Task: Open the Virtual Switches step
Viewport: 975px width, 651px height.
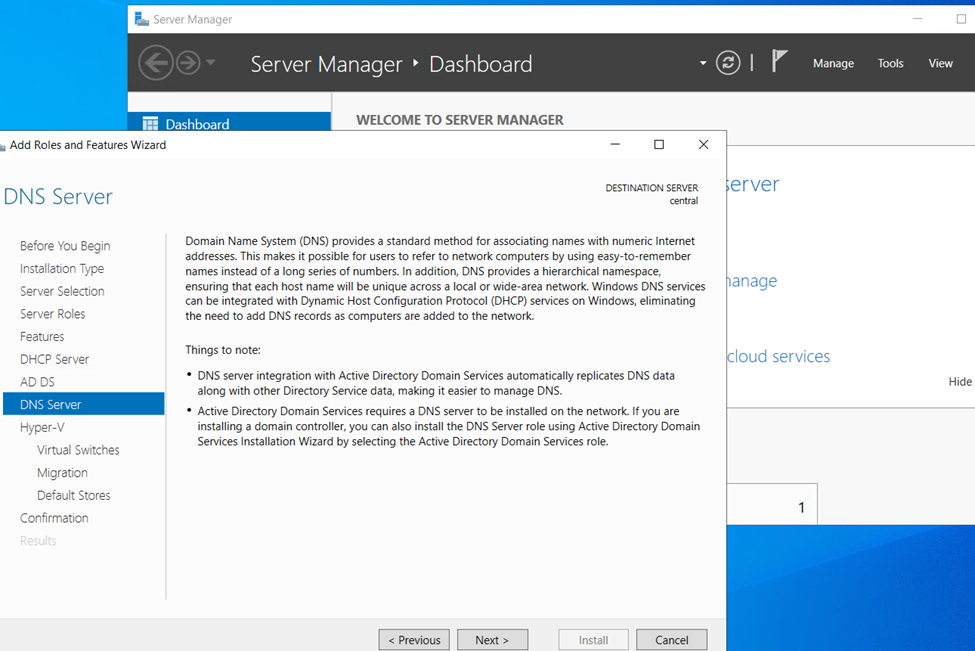Action: (78, 450)
